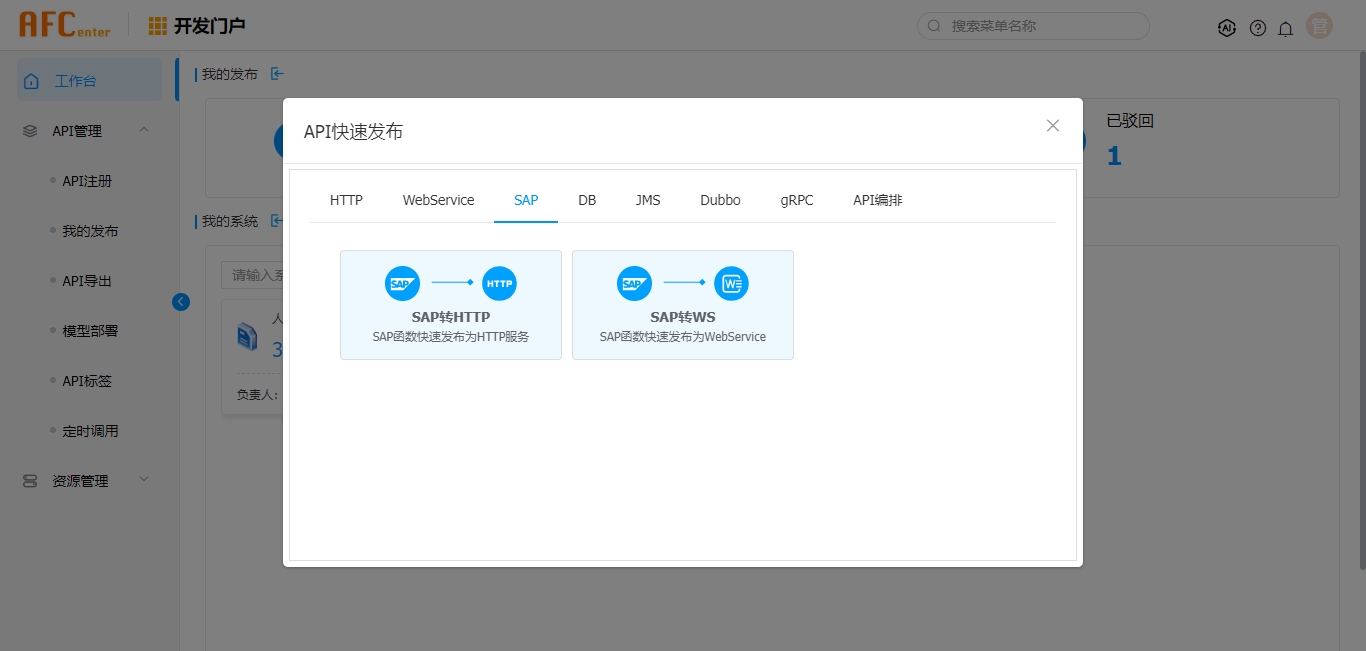Open API注册 in the sidebar
This screenshot has height=651, width=1366.
click(x=87, y=181)
